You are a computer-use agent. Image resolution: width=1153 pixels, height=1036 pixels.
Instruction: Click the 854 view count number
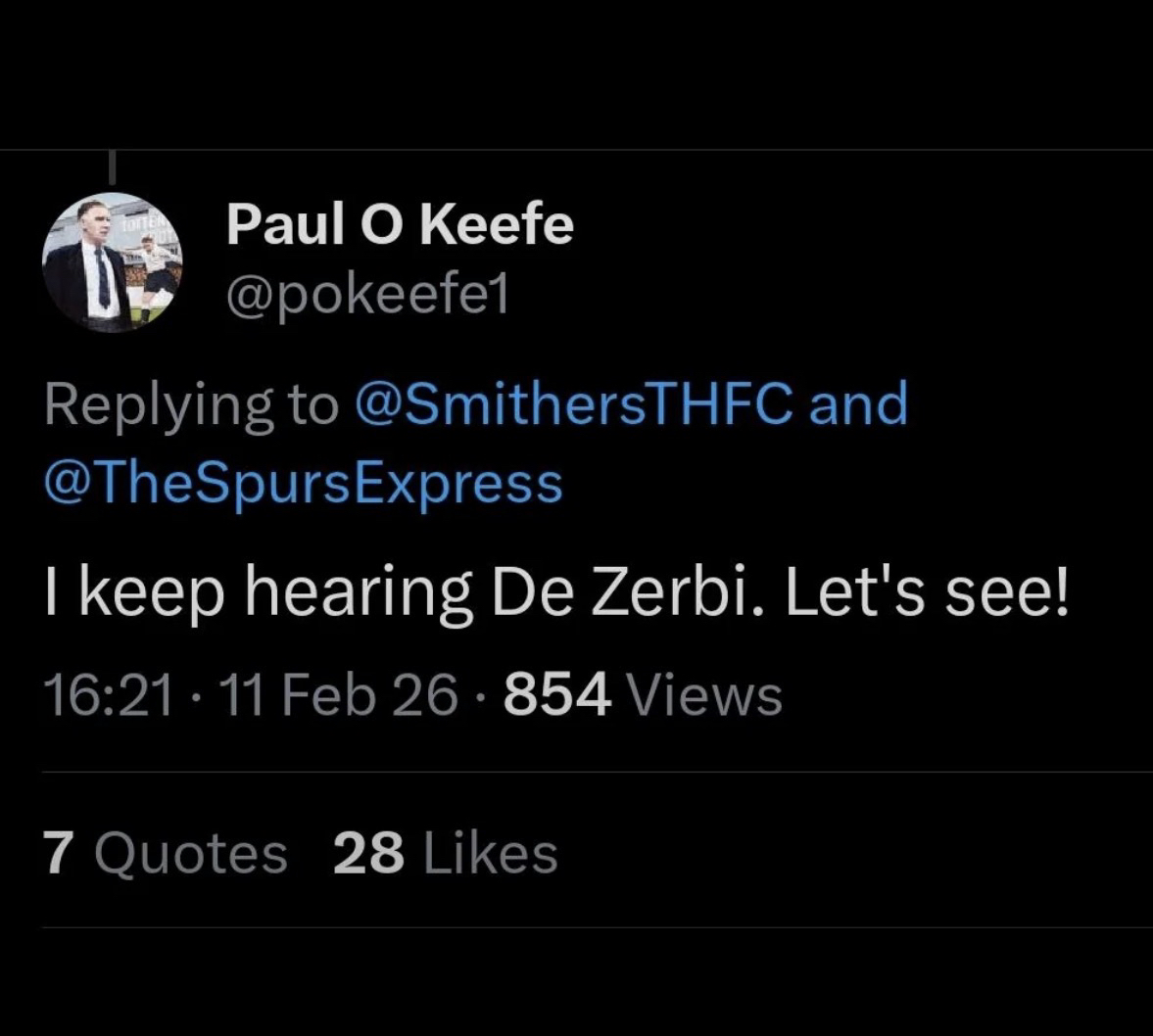click(556, 696)
